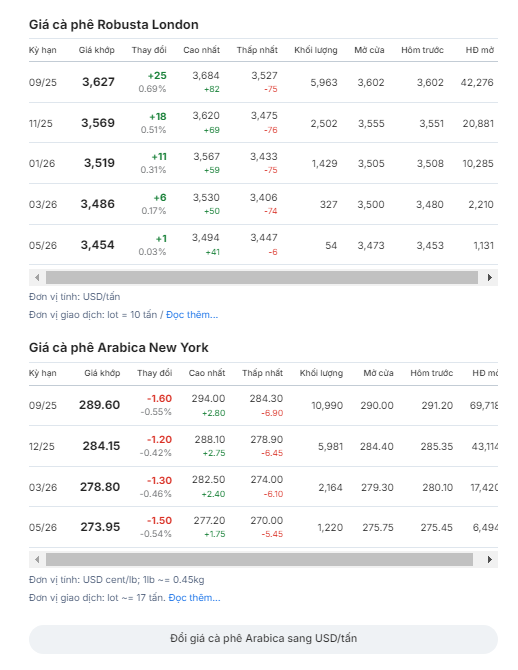Click 'Kỳ hạn' header in Robusta table
Image resolution: width=518 pixels, height=670 pixels.
pos(42,50)
